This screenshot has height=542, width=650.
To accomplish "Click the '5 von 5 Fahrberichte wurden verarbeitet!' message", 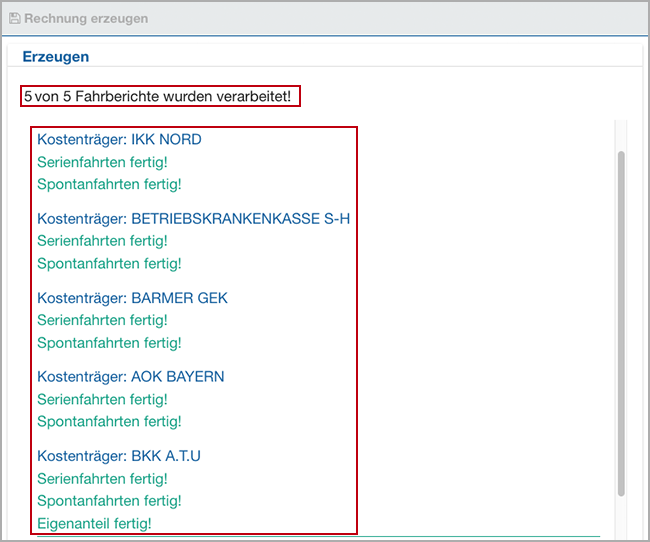I will (158, 96).
